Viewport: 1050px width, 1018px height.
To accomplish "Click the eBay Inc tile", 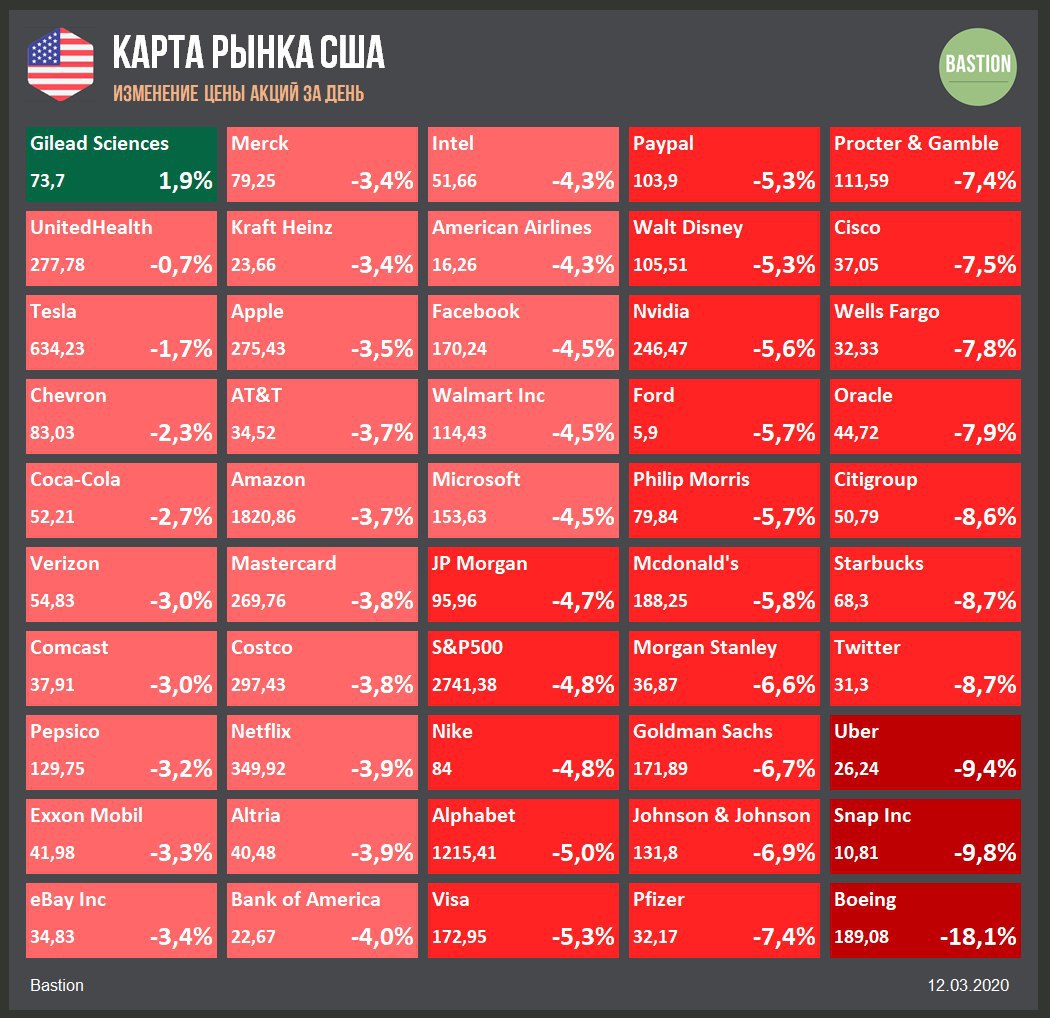I will pos(122,920).
